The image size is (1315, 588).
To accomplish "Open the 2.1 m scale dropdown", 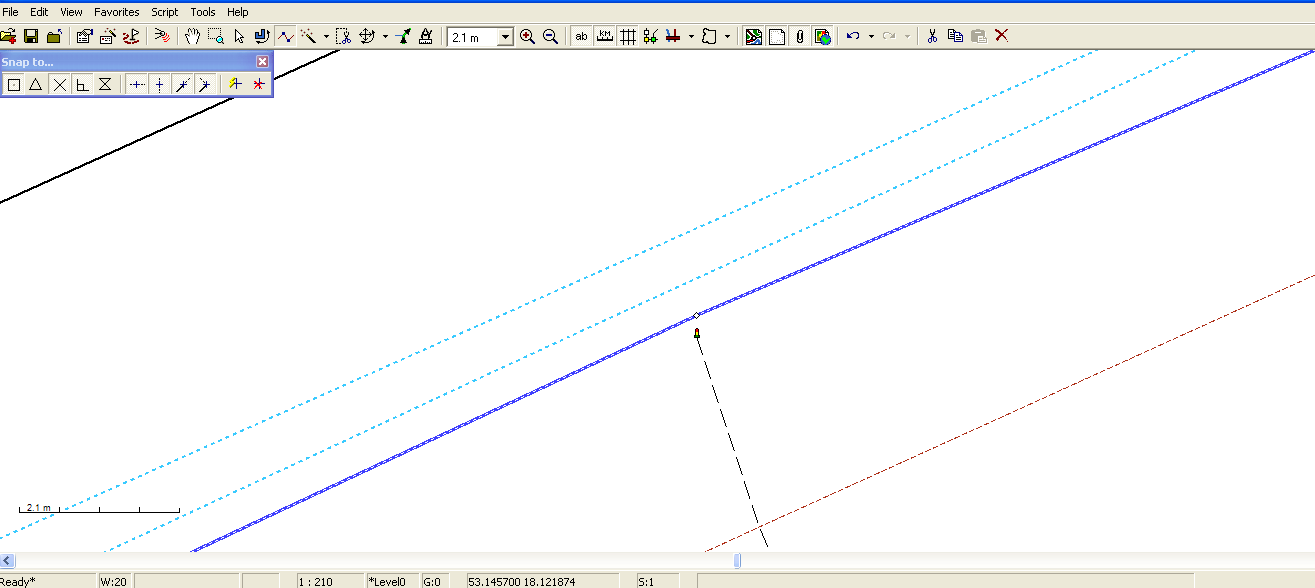I will click(504, 37).
